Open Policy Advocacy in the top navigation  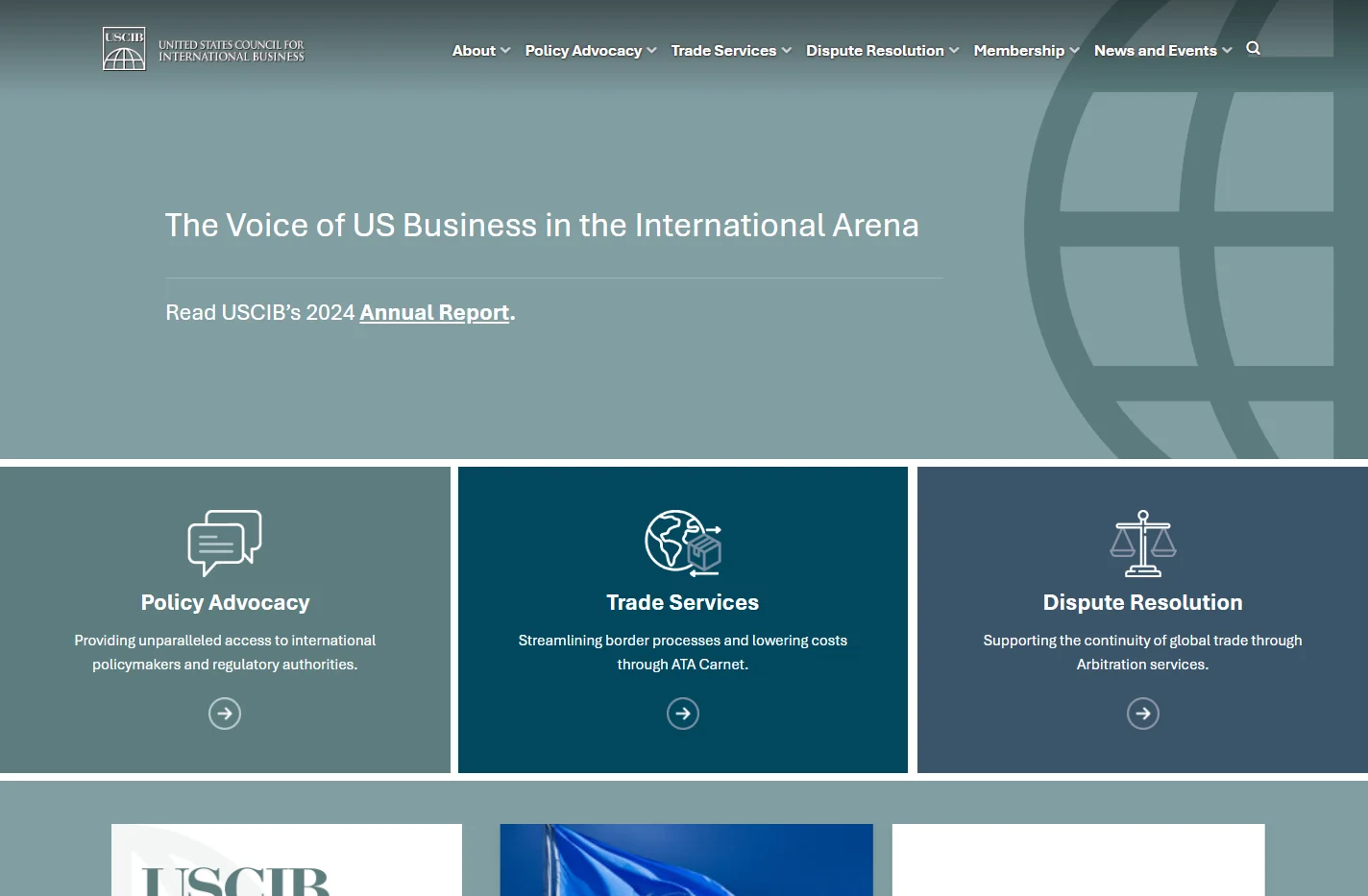coord(583,51)
